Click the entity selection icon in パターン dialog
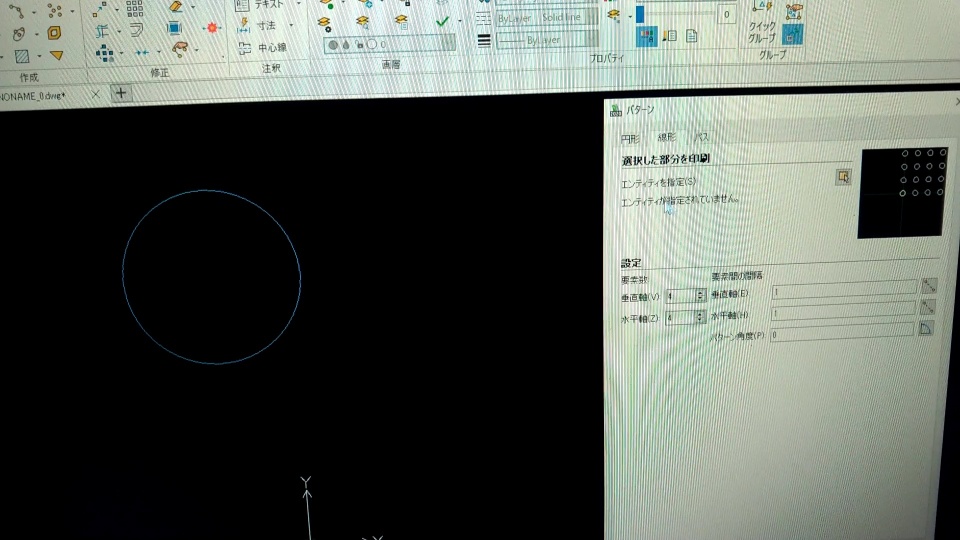 point(844,177)
